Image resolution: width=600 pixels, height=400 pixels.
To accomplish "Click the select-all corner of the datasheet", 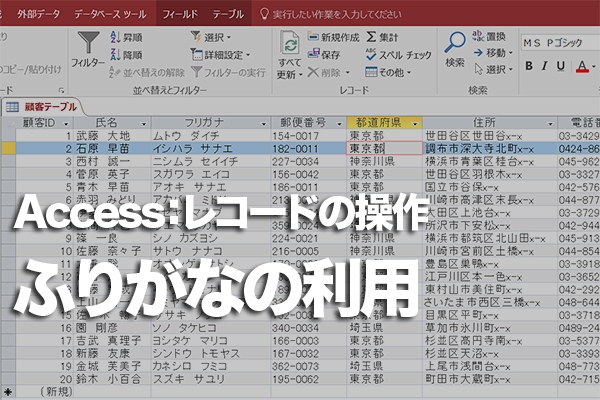I will click(x=8, y=123).
